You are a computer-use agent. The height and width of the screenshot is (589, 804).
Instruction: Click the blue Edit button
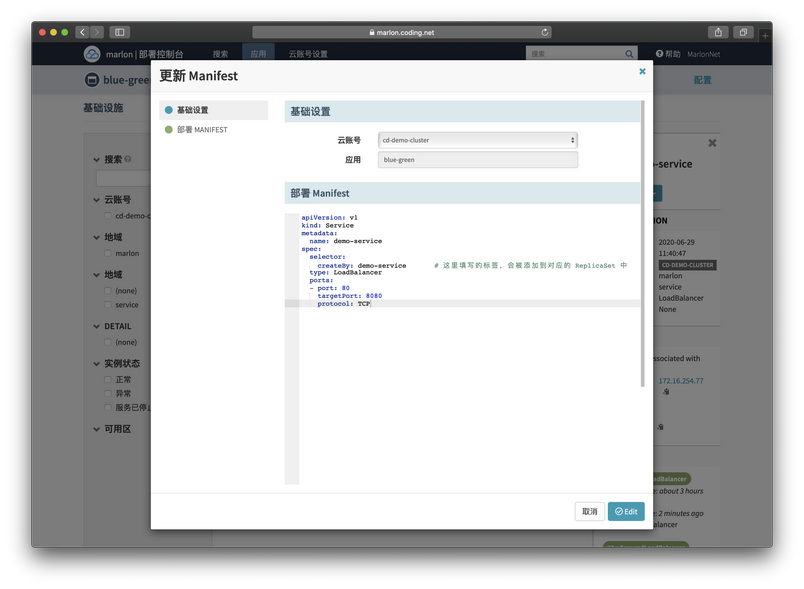[626, 511]
